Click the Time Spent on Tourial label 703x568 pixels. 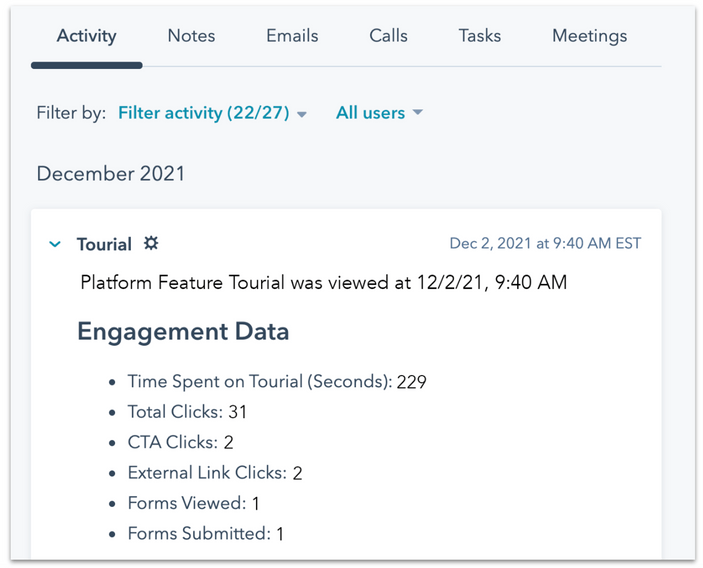[x=260, y=382]
